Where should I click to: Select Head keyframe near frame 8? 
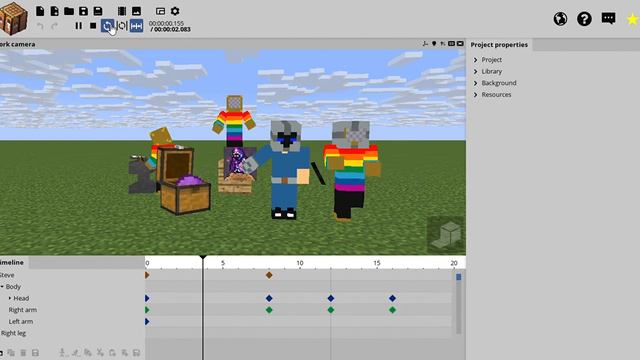coord(269,298)
